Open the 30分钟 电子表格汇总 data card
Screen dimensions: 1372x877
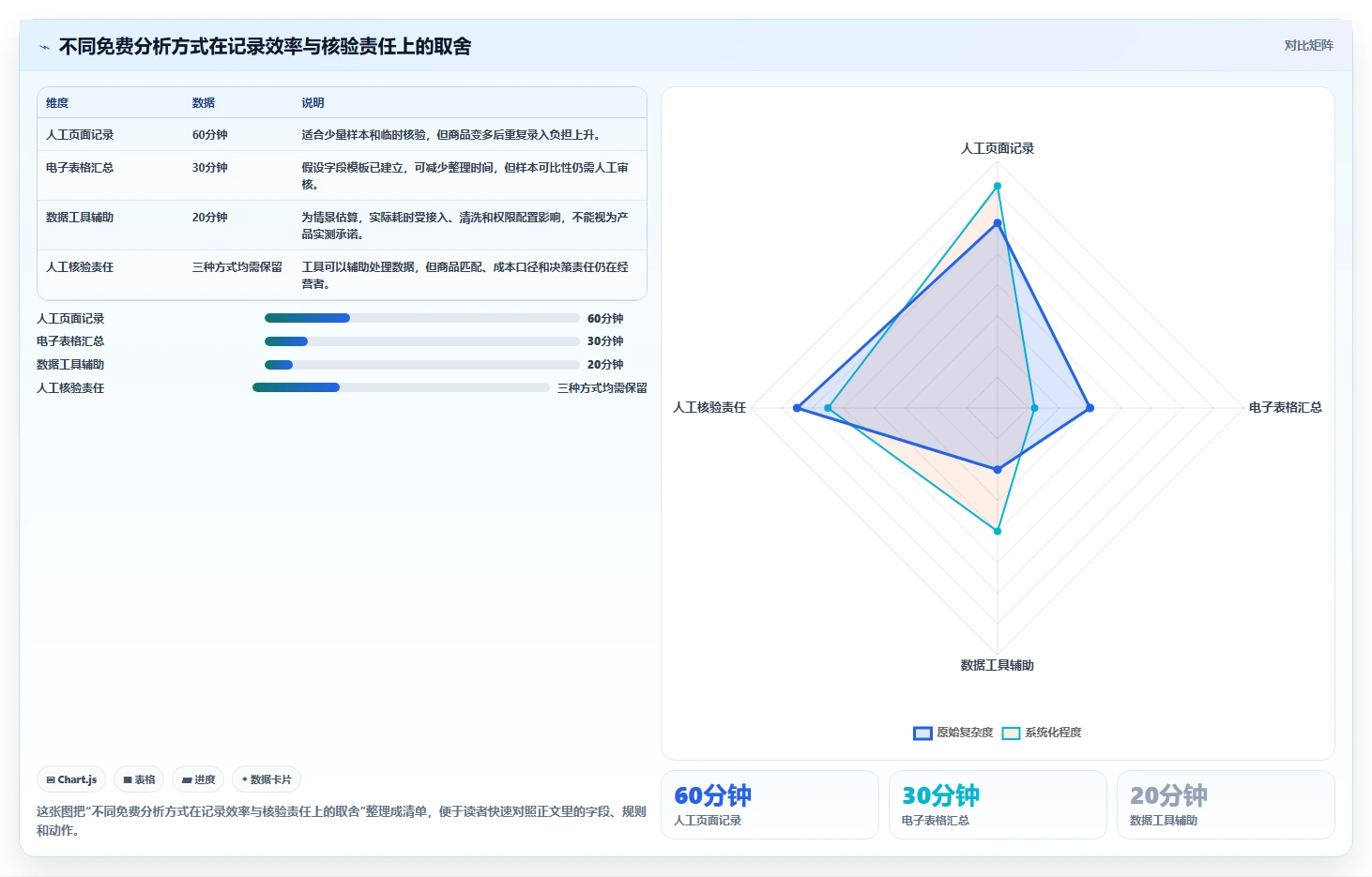pos(998,805)
